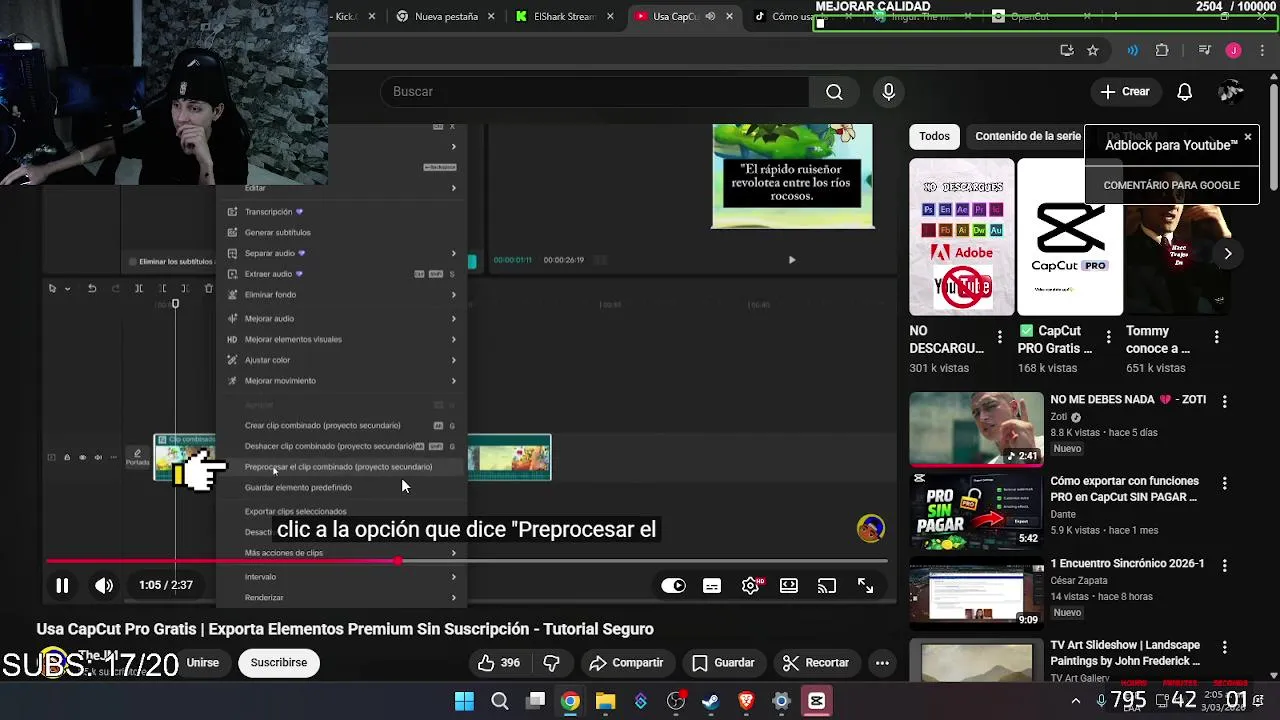Image resolution: width=1280 pixels, height=720 pixels.
Task: Mute the Usa CapCut tab audio icon
Action: (710, 16)
